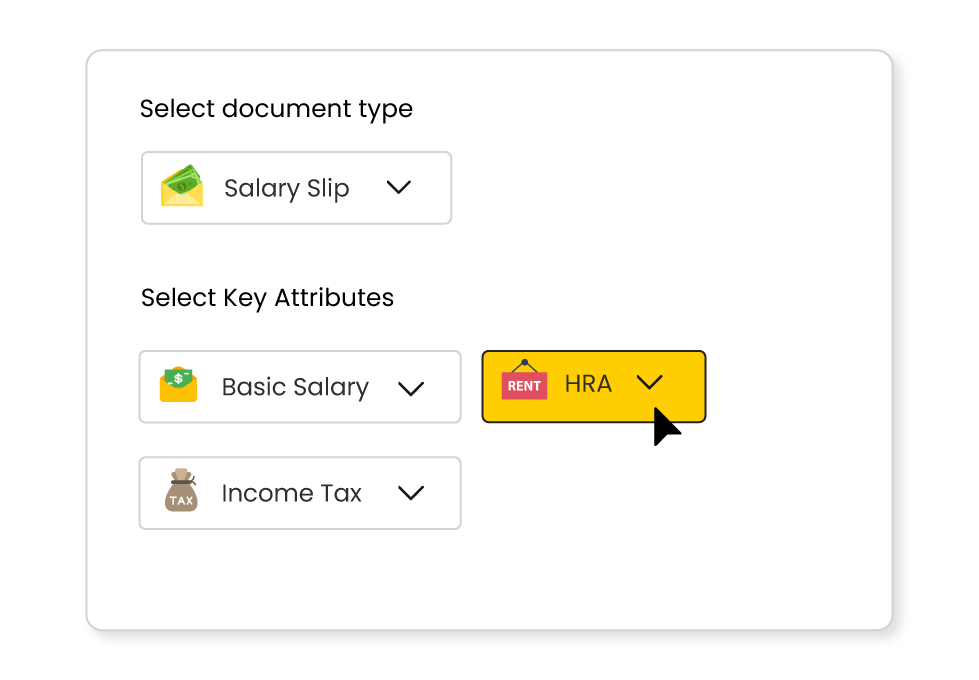Click the cash bills inside the Salary Slip envelope
Image resolution: width=979 pixels, height=680 pixels.
coord(184,182)
